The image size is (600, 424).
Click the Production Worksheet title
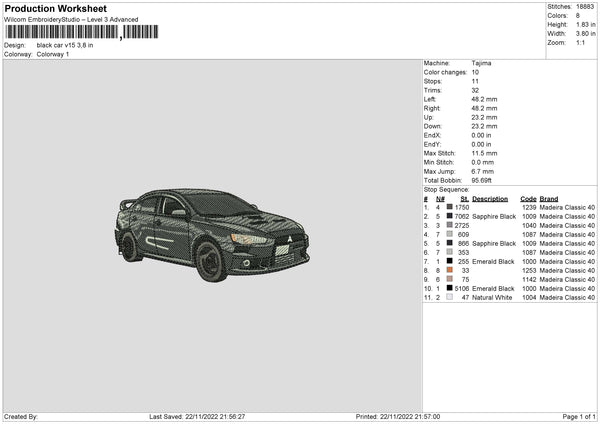[x=48, y=8]
